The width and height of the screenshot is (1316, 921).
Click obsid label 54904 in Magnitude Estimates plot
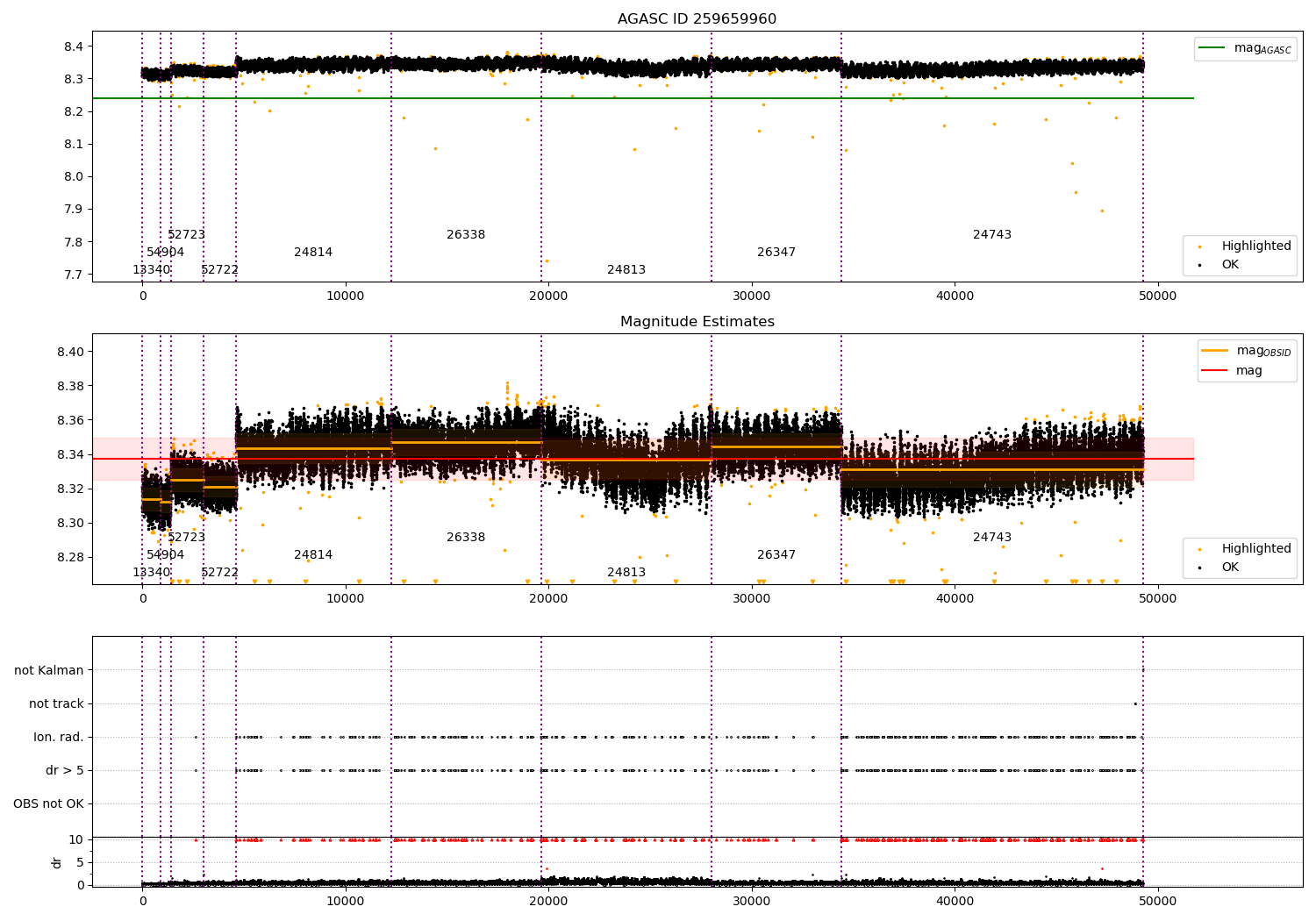pyautogui.click(x=166, y=555)
